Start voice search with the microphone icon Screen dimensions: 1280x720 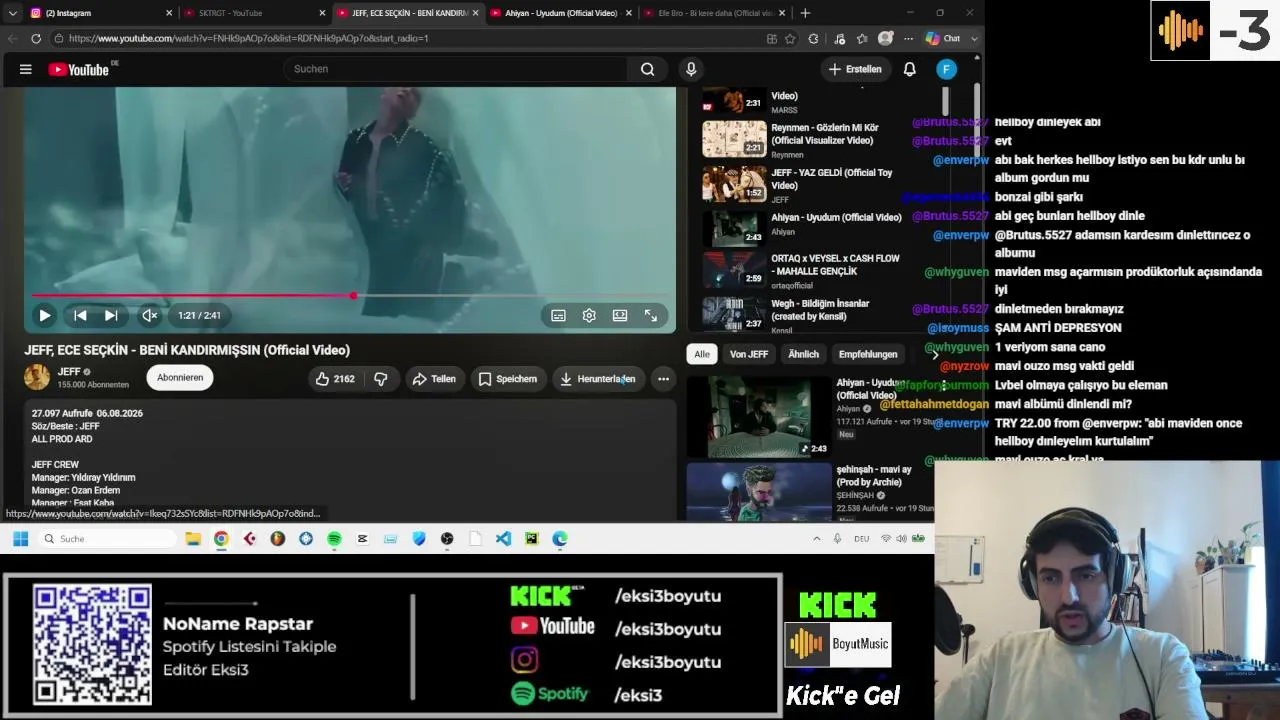click(691, 69)
